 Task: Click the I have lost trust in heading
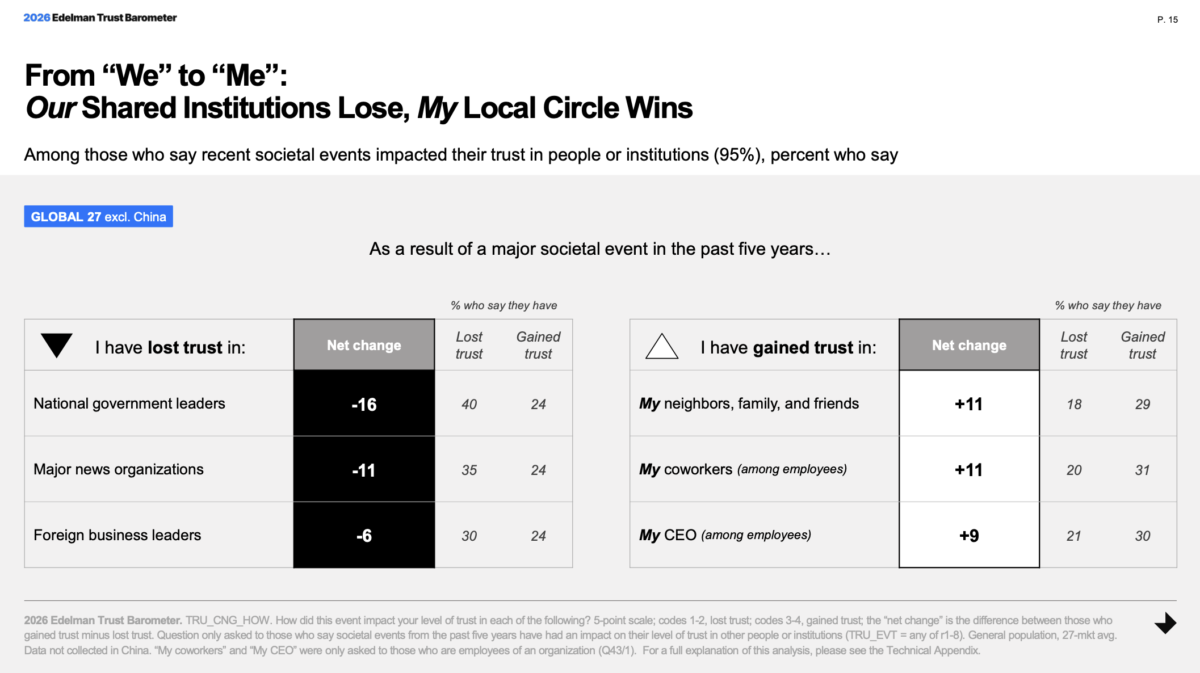click(x=170, y=347)
